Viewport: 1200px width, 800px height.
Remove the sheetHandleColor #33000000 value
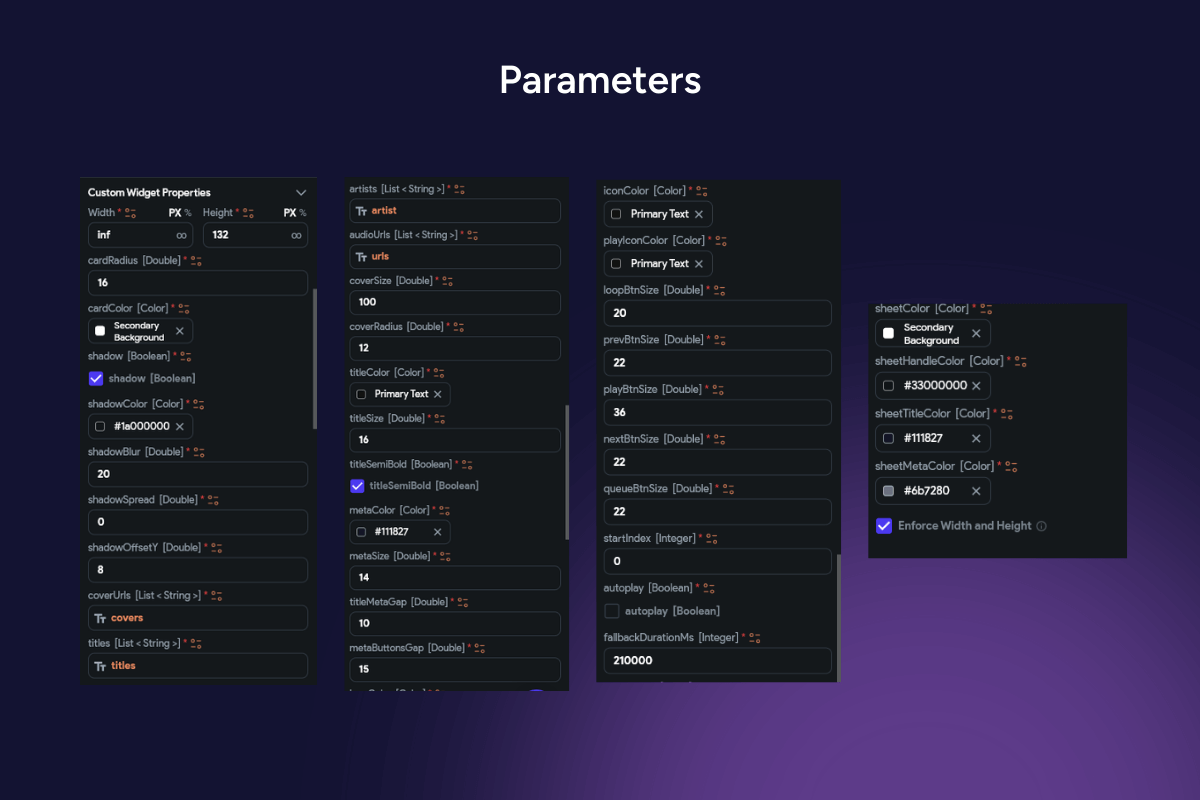tap(976, 386)
